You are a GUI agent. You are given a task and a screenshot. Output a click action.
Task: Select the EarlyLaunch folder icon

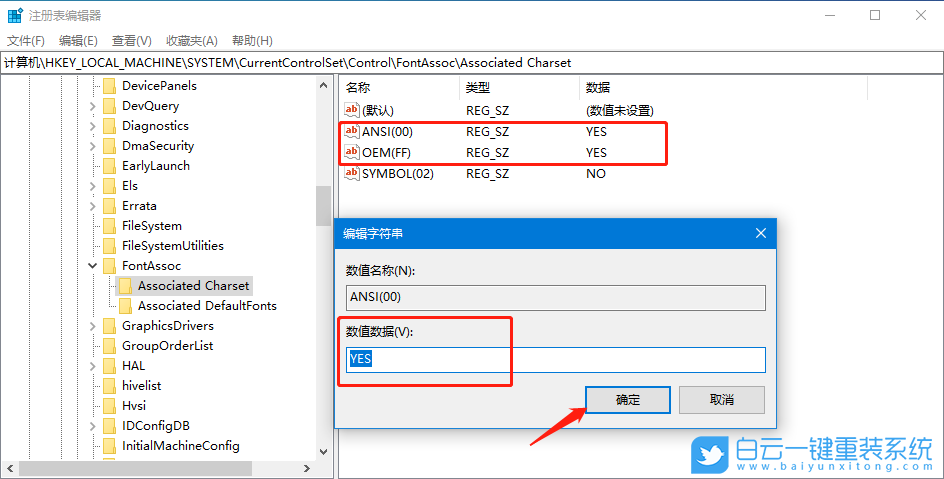tap(109, 166)
